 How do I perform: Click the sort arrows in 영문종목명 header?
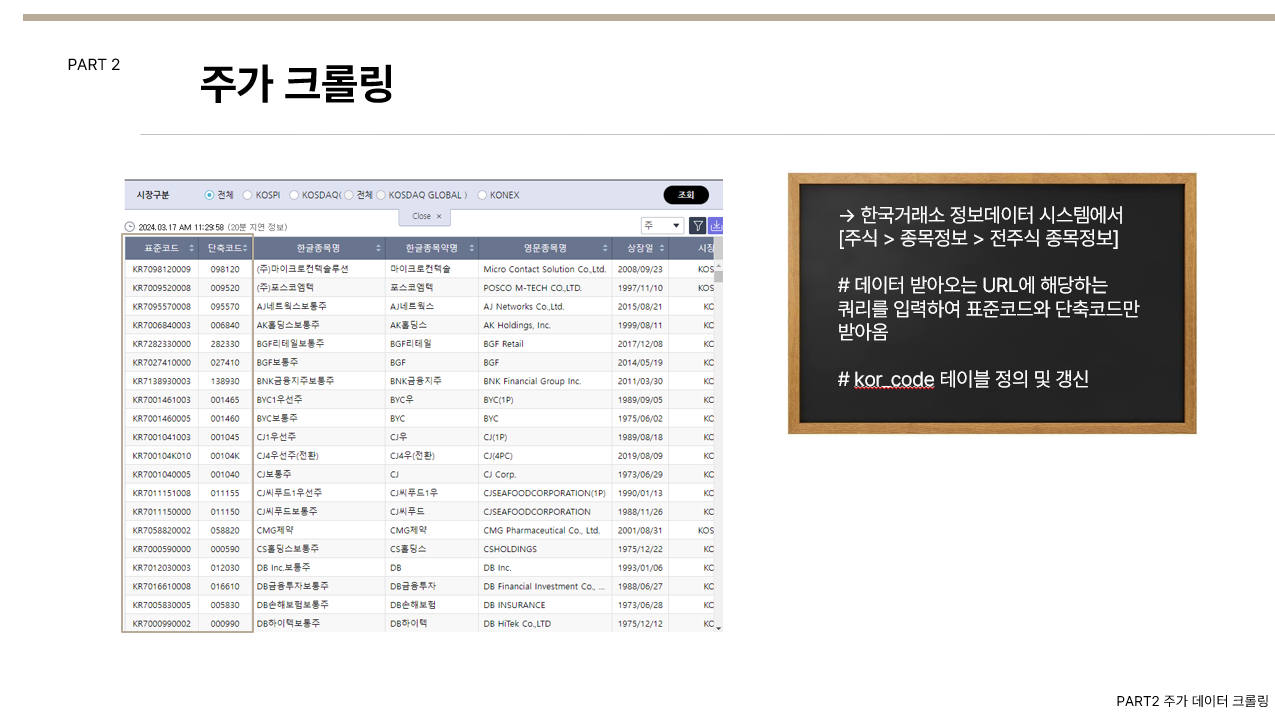pos(603,248)
